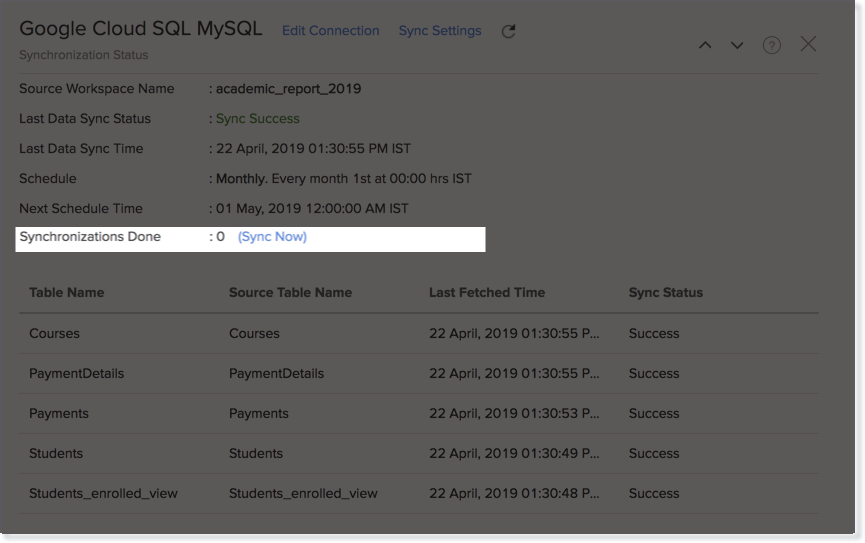This screenshot has height=543, width=865.
Task: Click the Sync Success status text
Action: [x=259, y=118]
